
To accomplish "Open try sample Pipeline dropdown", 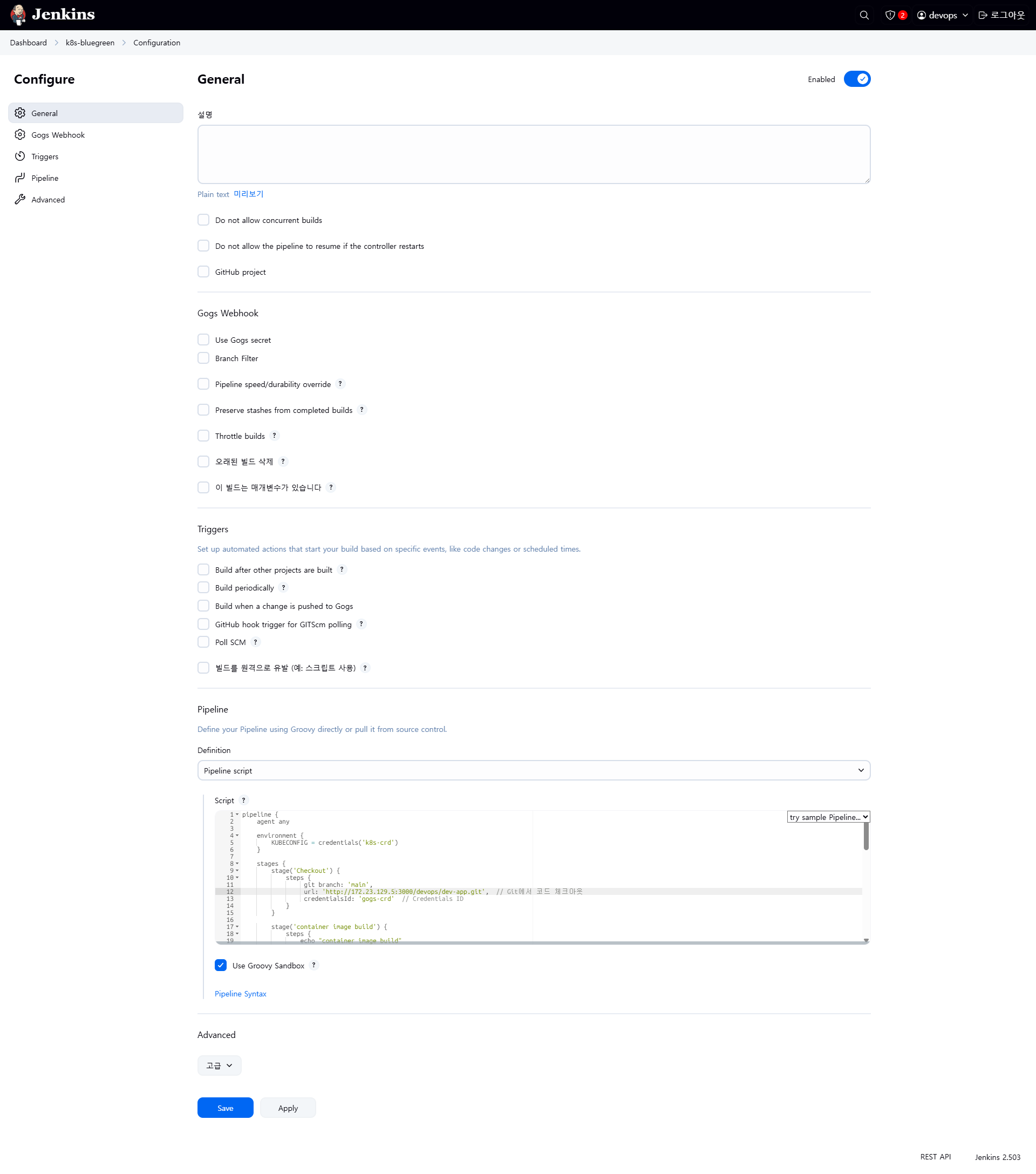I will pyautogui.click(x=828, y=817).
